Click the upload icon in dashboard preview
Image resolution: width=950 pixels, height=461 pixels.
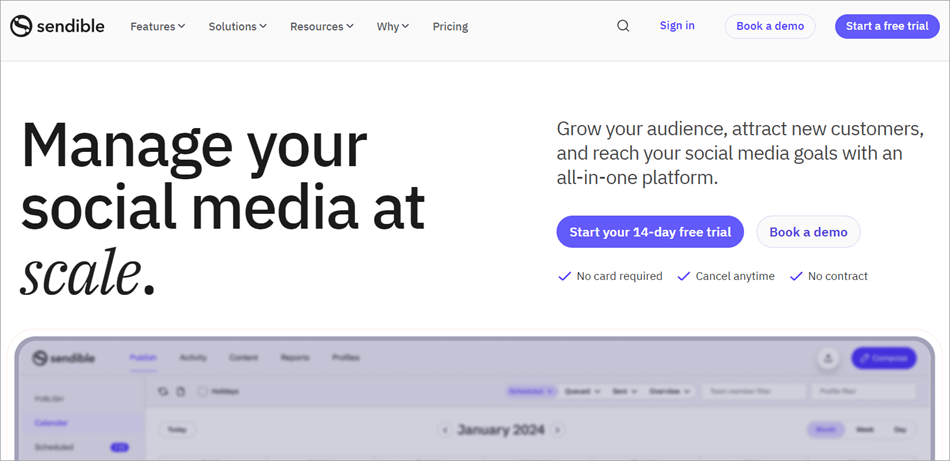point(827,358)
